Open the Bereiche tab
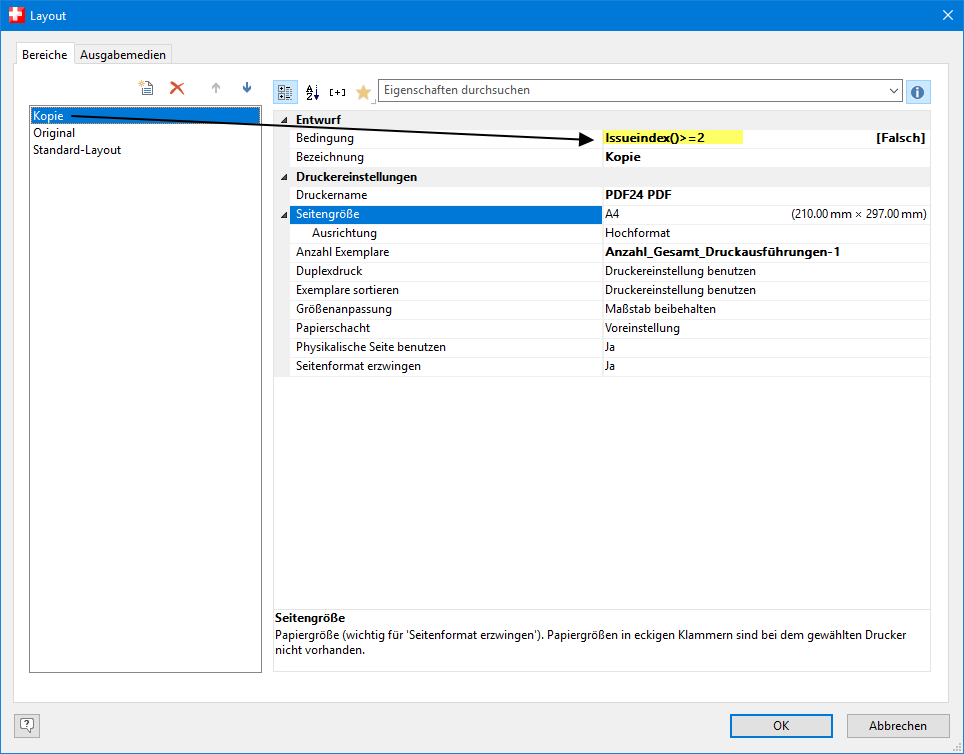The image size is (964, 754). pos(44,54)
